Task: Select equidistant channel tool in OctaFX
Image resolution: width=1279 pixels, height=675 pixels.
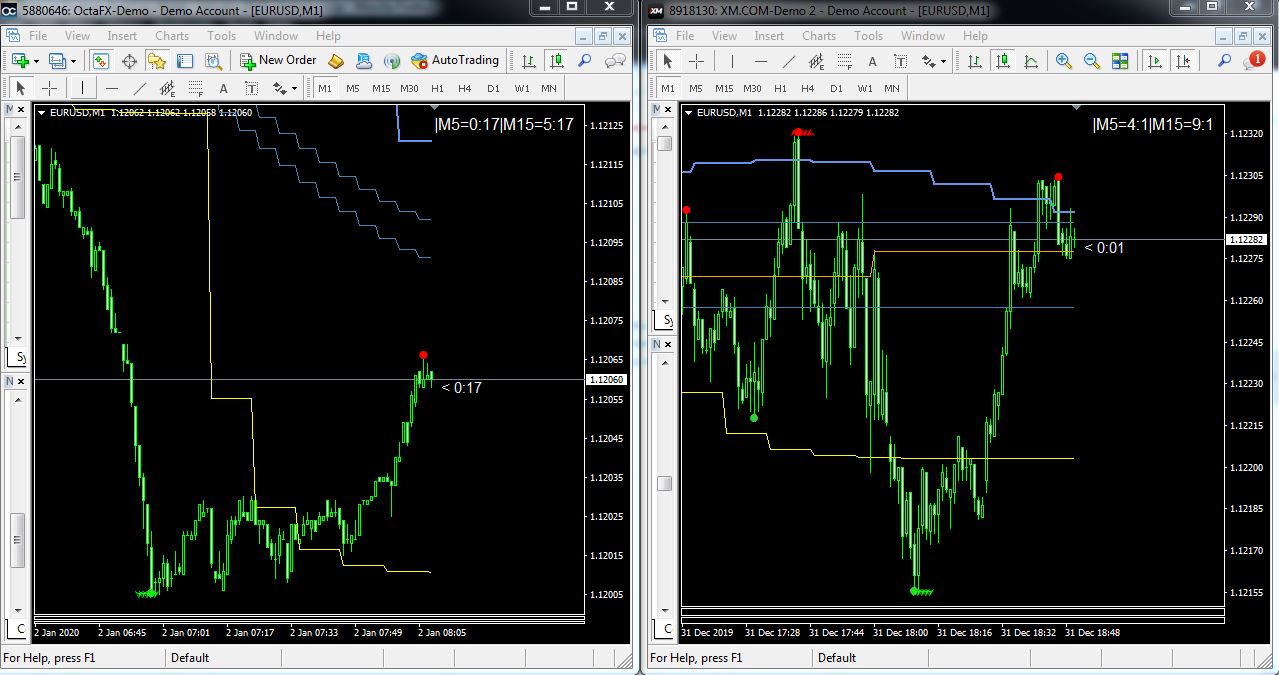Action: tap(167, 88)
